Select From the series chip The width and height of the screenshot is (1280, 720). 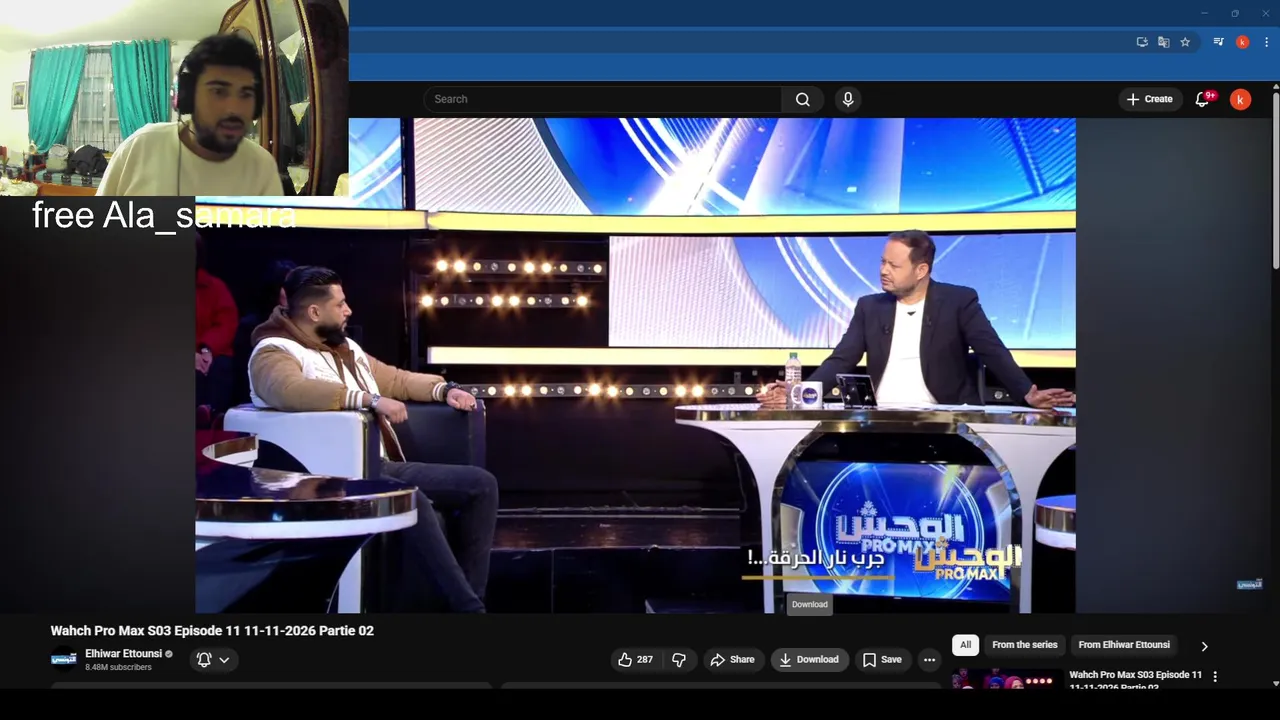[x=1025, y=645]
